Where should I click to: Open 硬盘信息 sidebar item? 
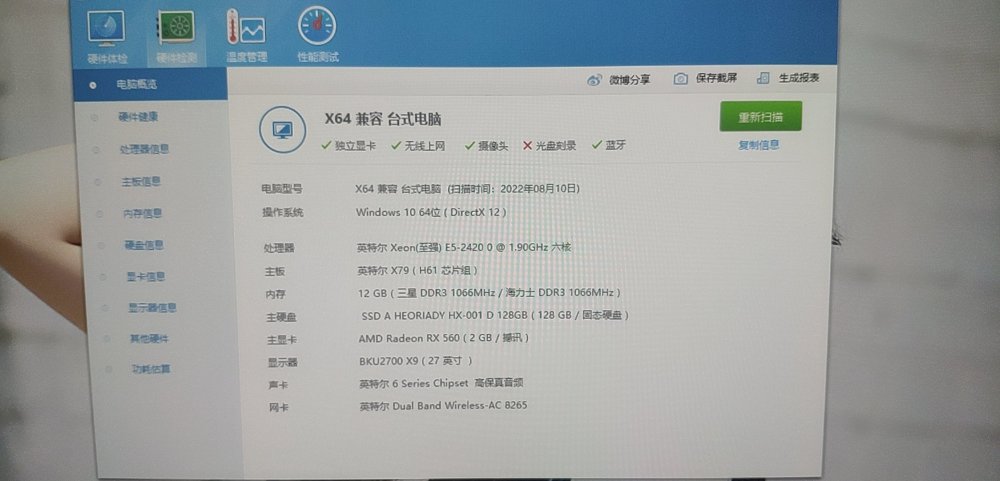[x=144, y=245]
